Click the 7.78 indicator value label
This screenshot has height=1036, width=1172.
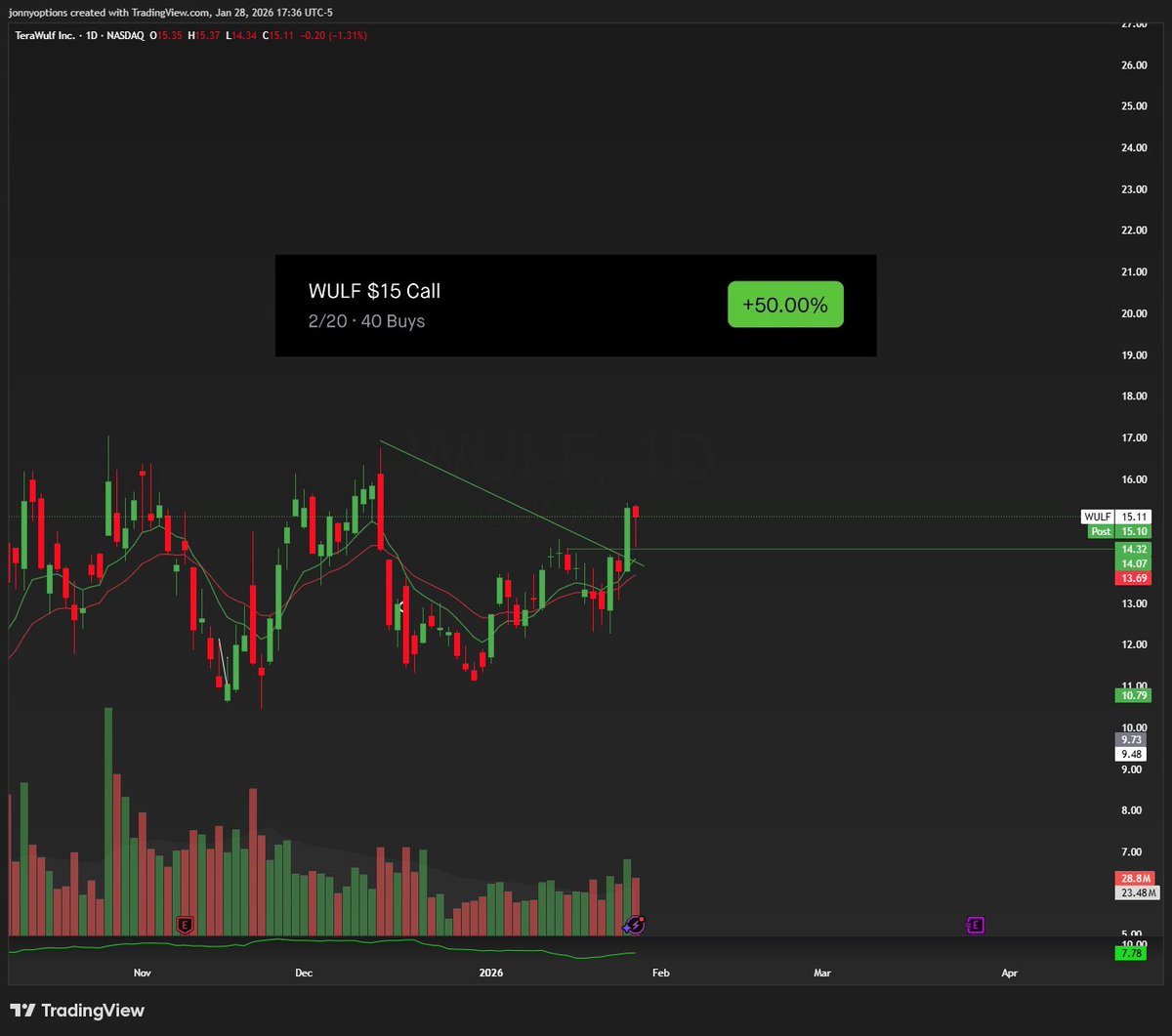point(1133,953)
